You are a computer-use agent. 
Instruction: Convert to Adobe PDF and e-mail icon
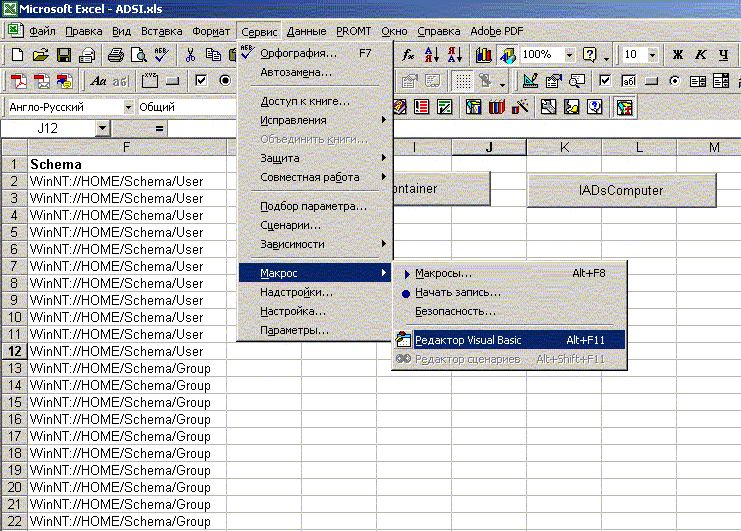(42, 81)
